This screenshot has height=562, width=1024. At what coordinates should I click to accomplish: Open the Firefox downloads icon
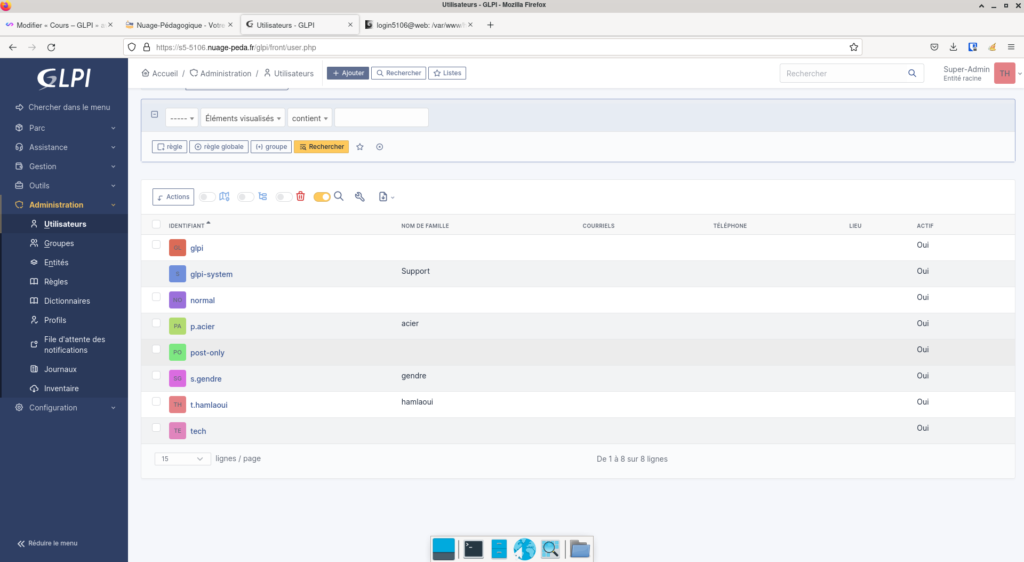(953, 47)
